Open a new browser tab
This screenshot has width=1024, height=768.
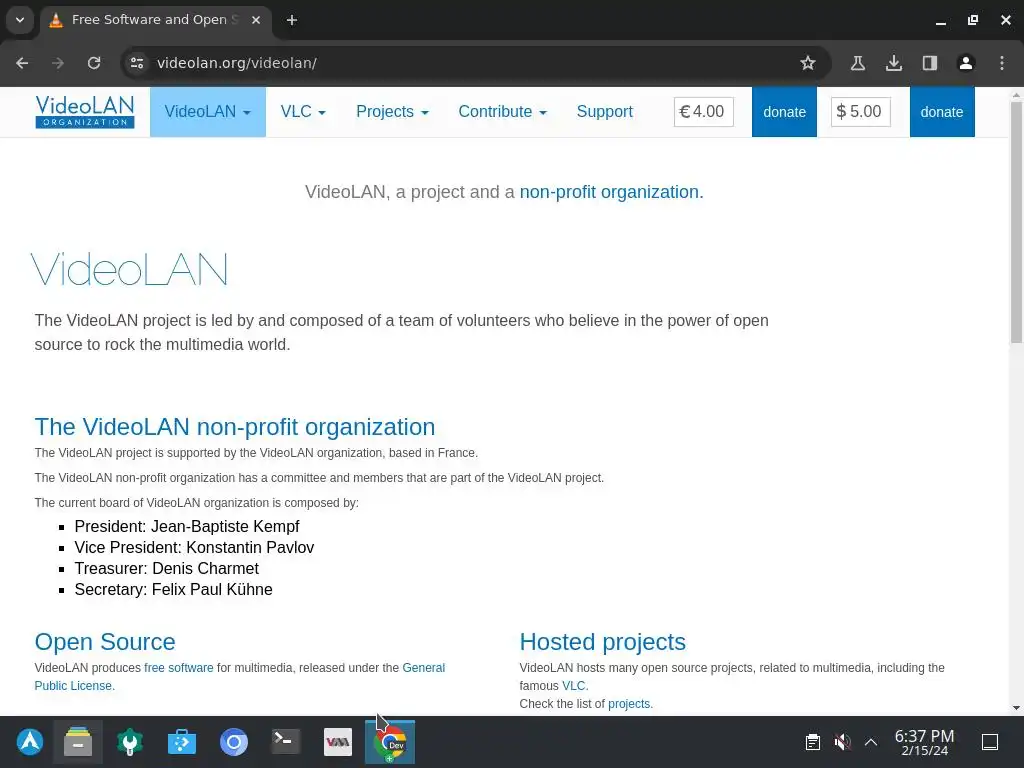292,20
